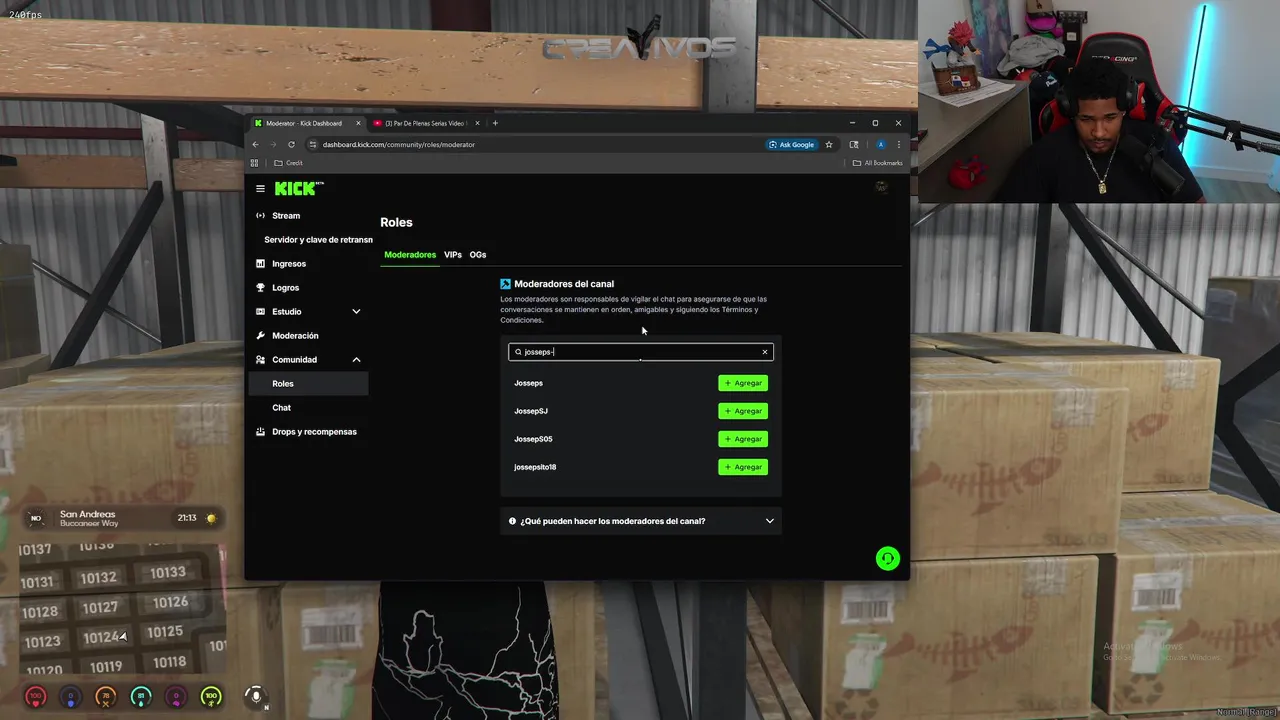The height and width of the screenshot is (720, 1280).
Task: Click the game webcam overlay
Action: pyautogui.click(x=1098, y=101)
